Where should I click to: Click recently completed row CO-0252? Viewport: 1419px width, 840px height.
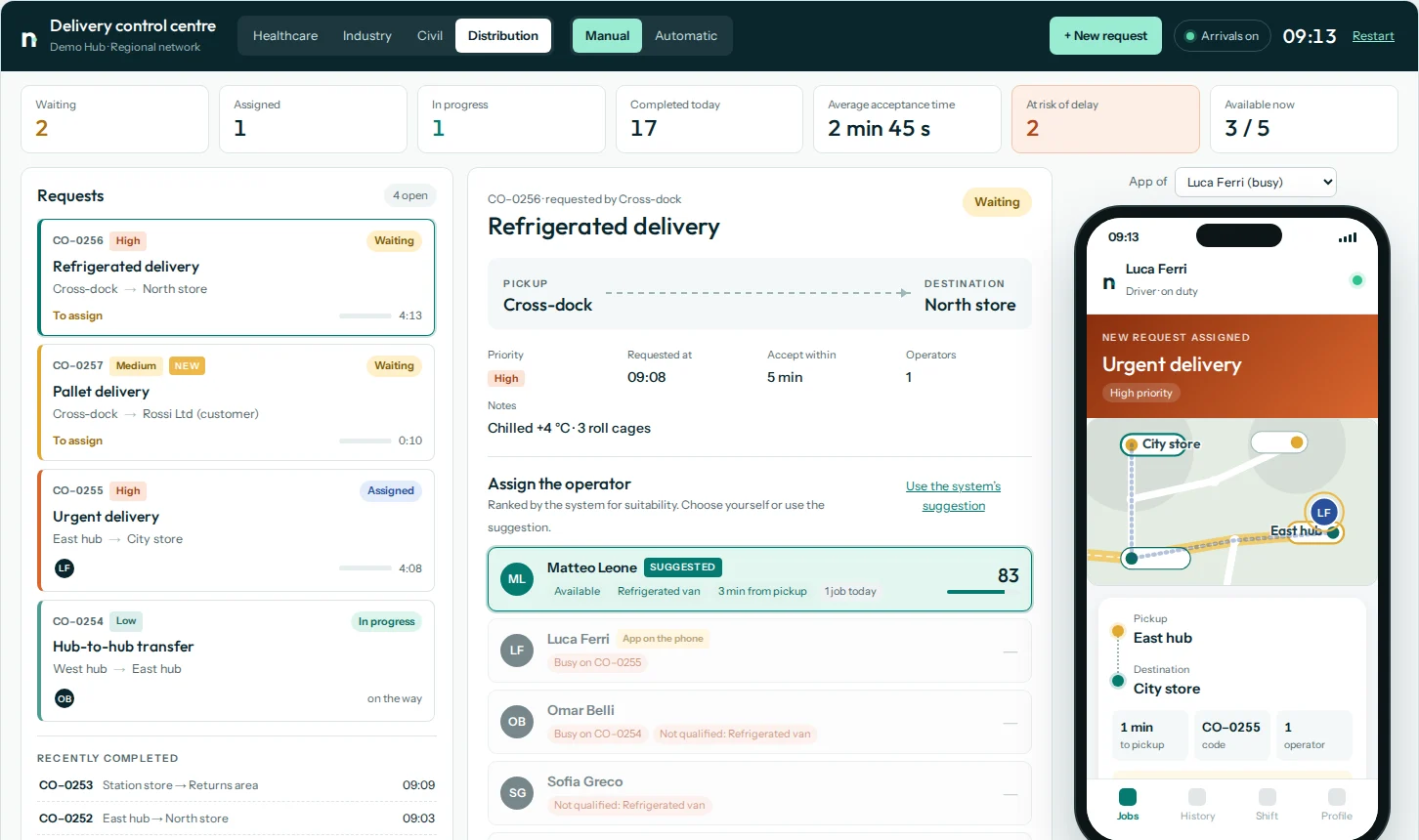coord(236,819)
